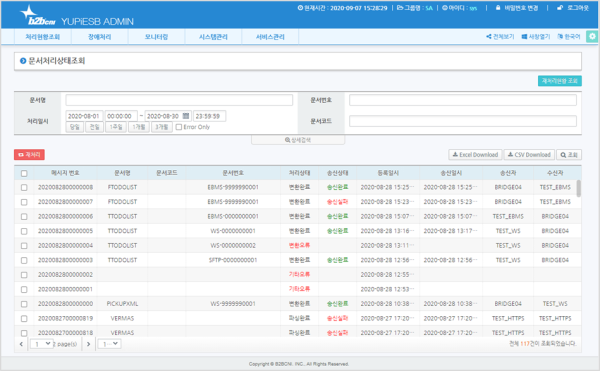The image size is (600, 371).
Task: Check the row 2020082800000008 checkbox
Action: click(24, 187)
